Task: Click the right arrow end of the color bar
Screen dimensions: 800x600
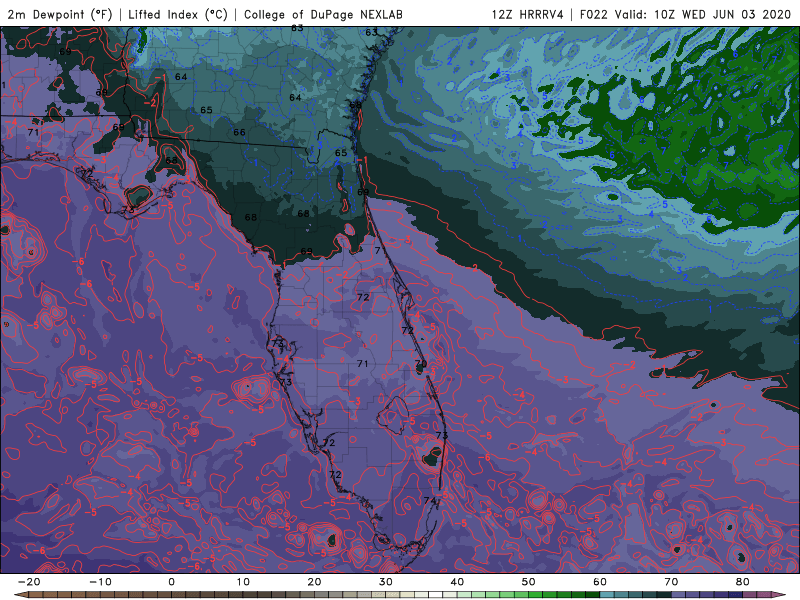Action: coord(780,595)
